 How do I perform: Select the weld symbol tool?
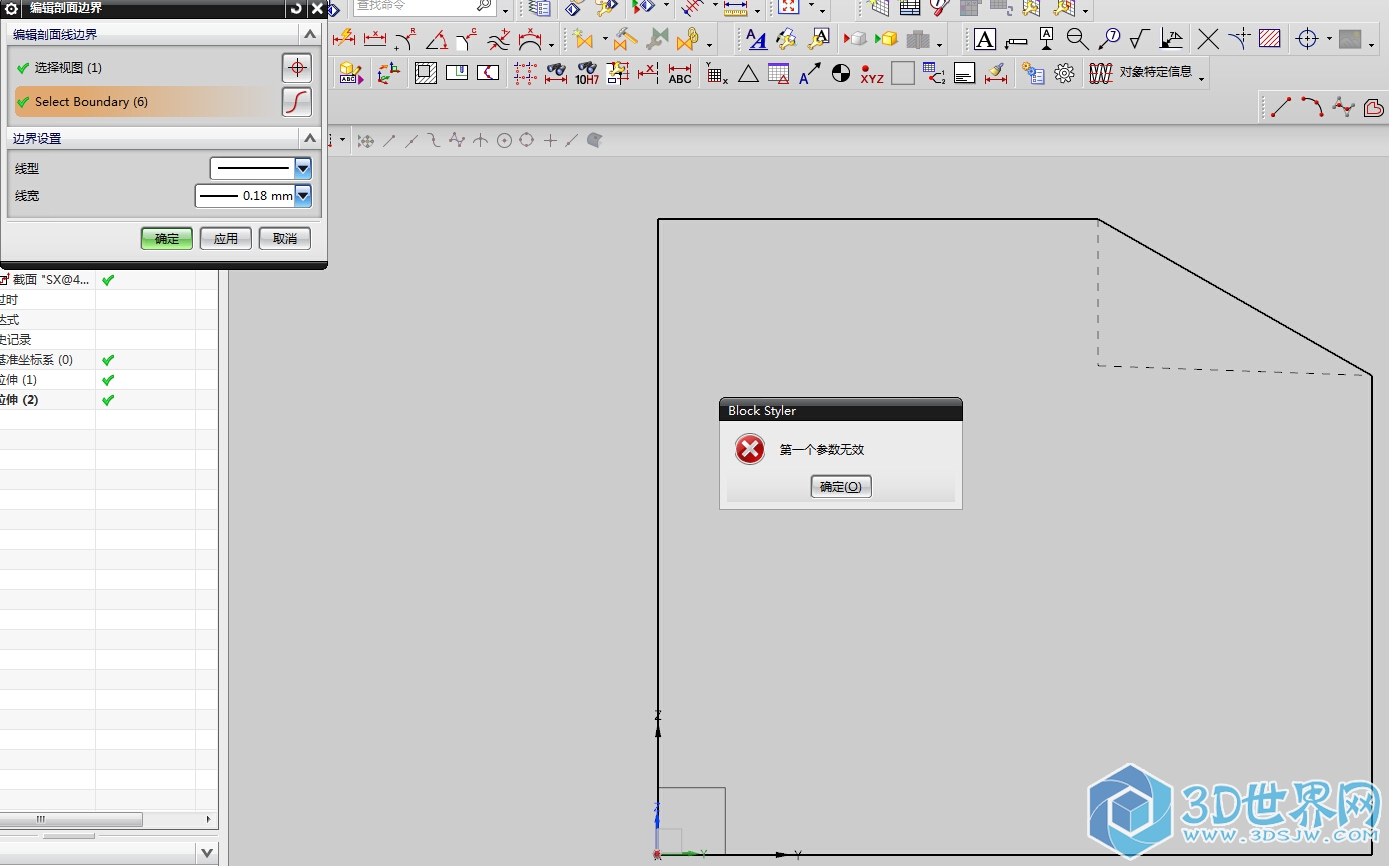[x=1171, y=39]
